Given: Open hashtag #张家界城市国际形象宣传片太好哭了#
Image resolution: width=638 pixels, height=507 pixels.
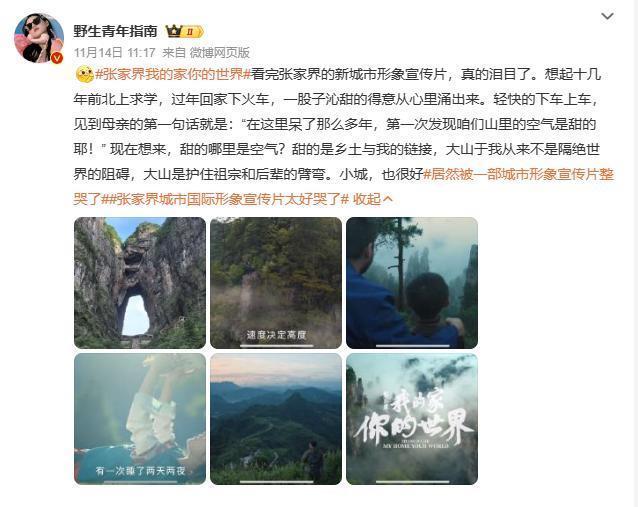Looking at the screenshot, I should tap(225, 199).
